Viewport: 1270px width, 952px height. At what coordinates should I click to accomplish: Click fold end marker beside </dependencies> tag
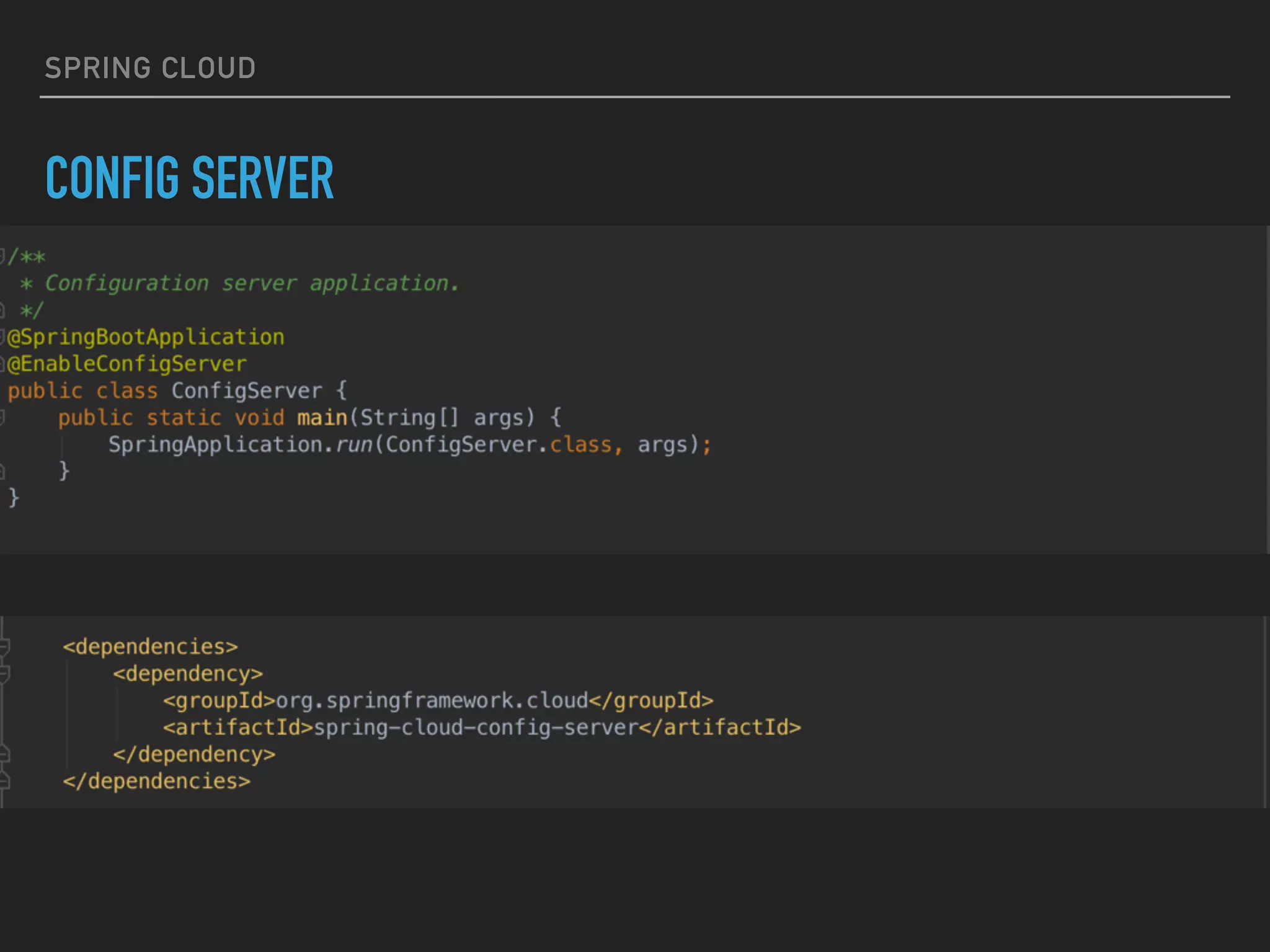click(4, 781)
